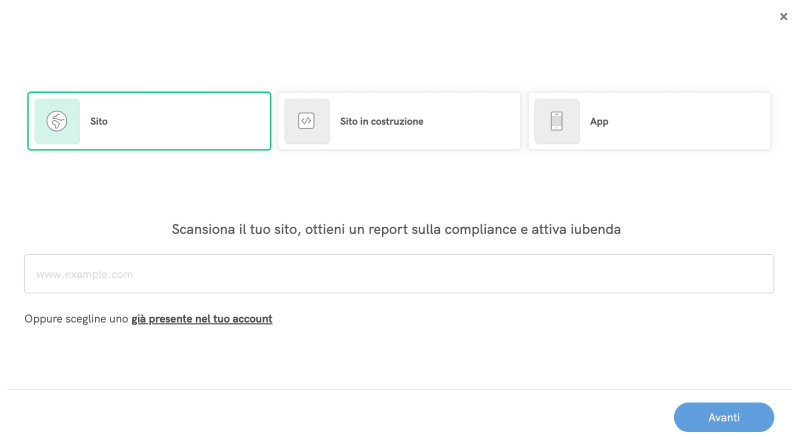Click the code brackets icon for Sito in costruzione
The image size is (800, 438).
click(307, 121)
